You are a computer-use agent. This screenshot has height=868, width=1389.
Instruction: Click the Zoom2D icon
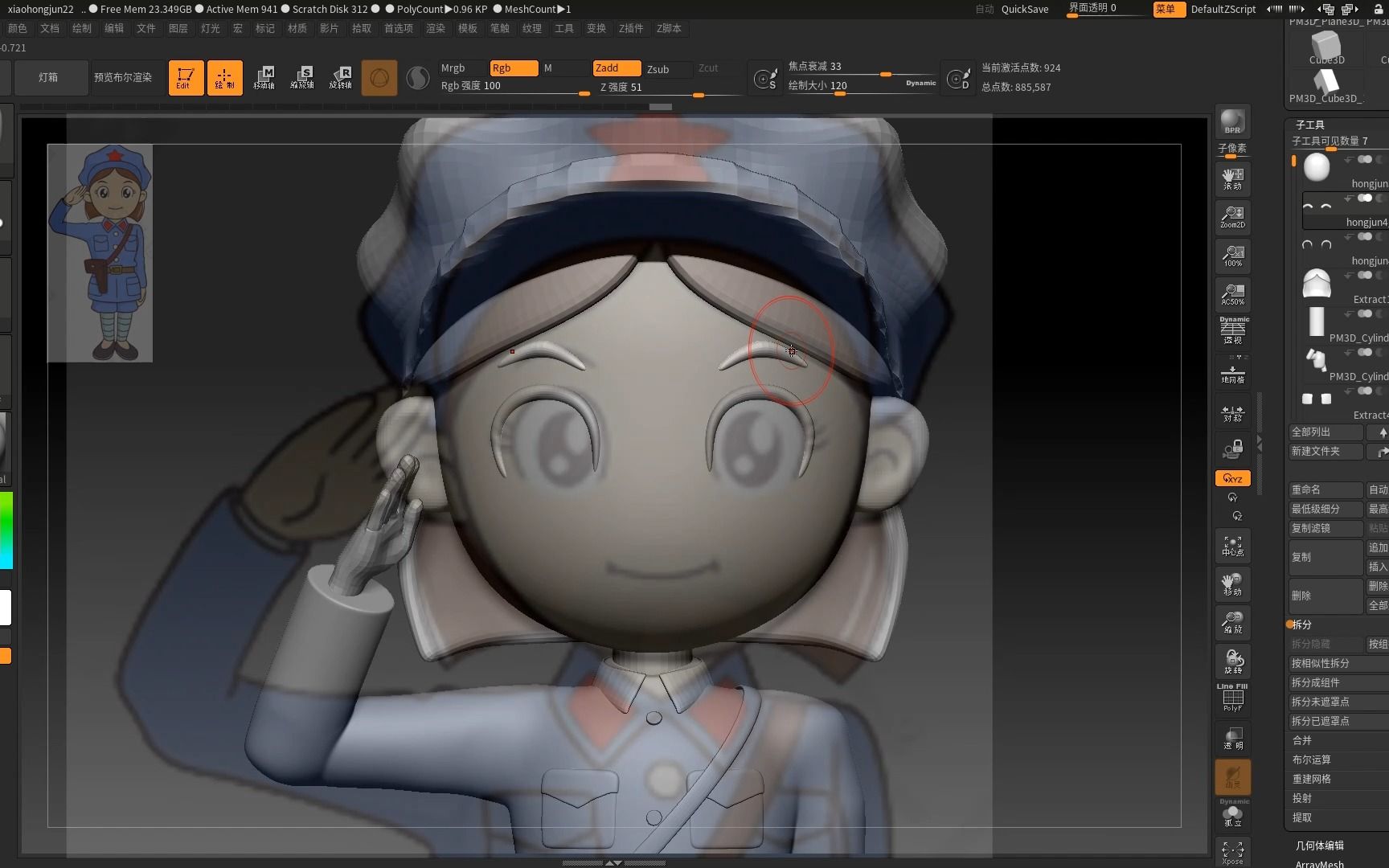click(x=1232, y=217)
